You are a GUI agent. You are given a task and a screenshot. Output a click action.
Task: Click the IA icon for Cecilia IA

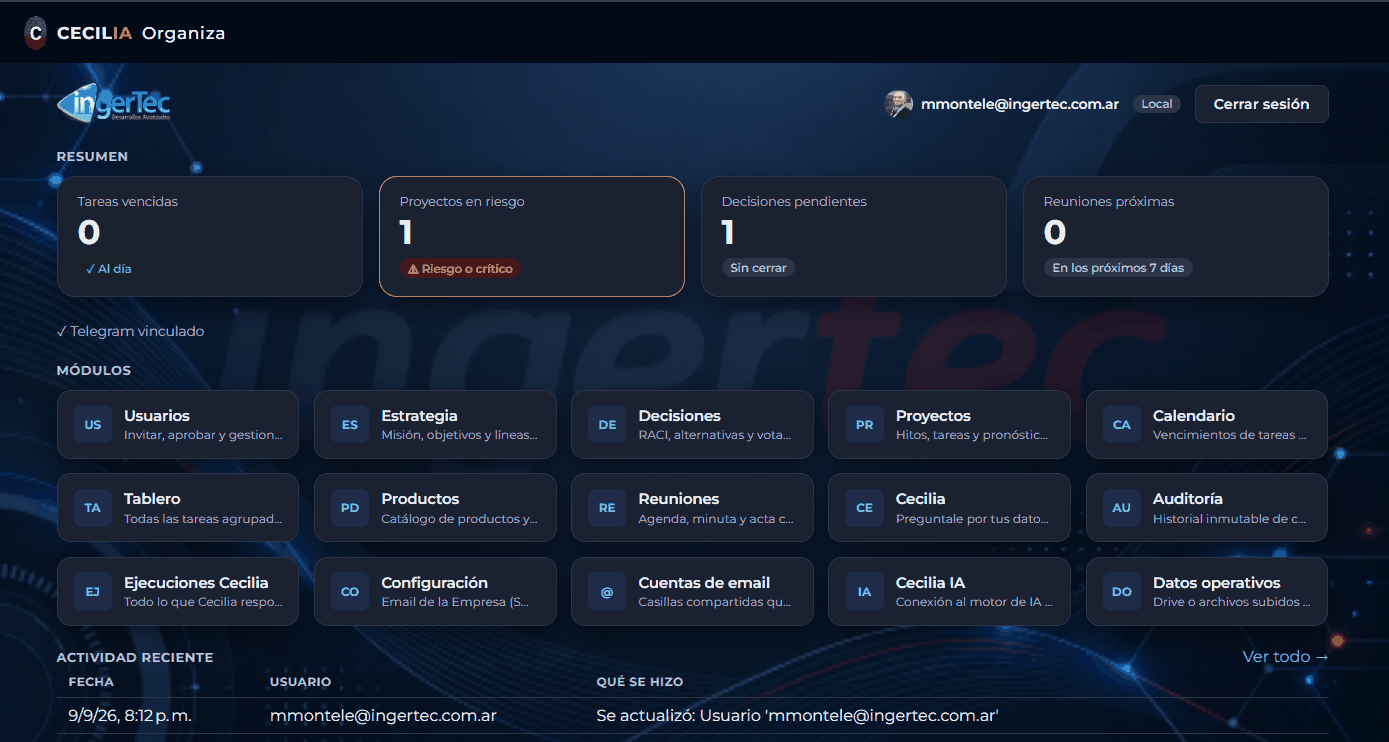point(864,591)
